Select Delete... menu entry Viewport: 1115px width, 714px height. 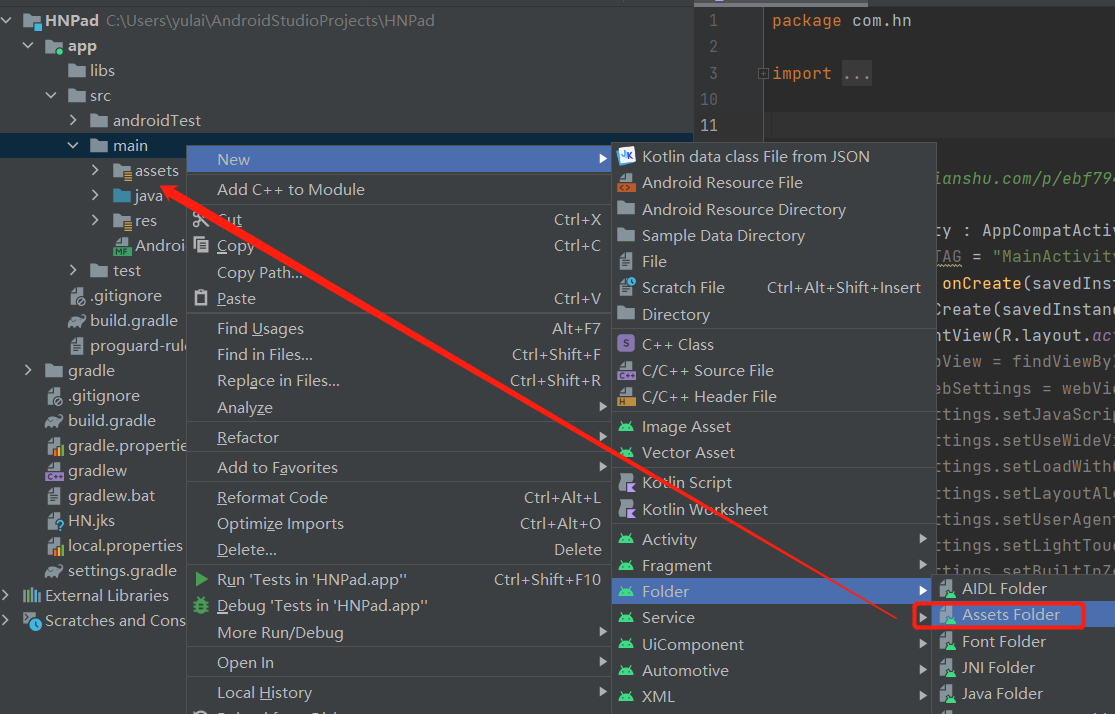[x=399, y=550]
